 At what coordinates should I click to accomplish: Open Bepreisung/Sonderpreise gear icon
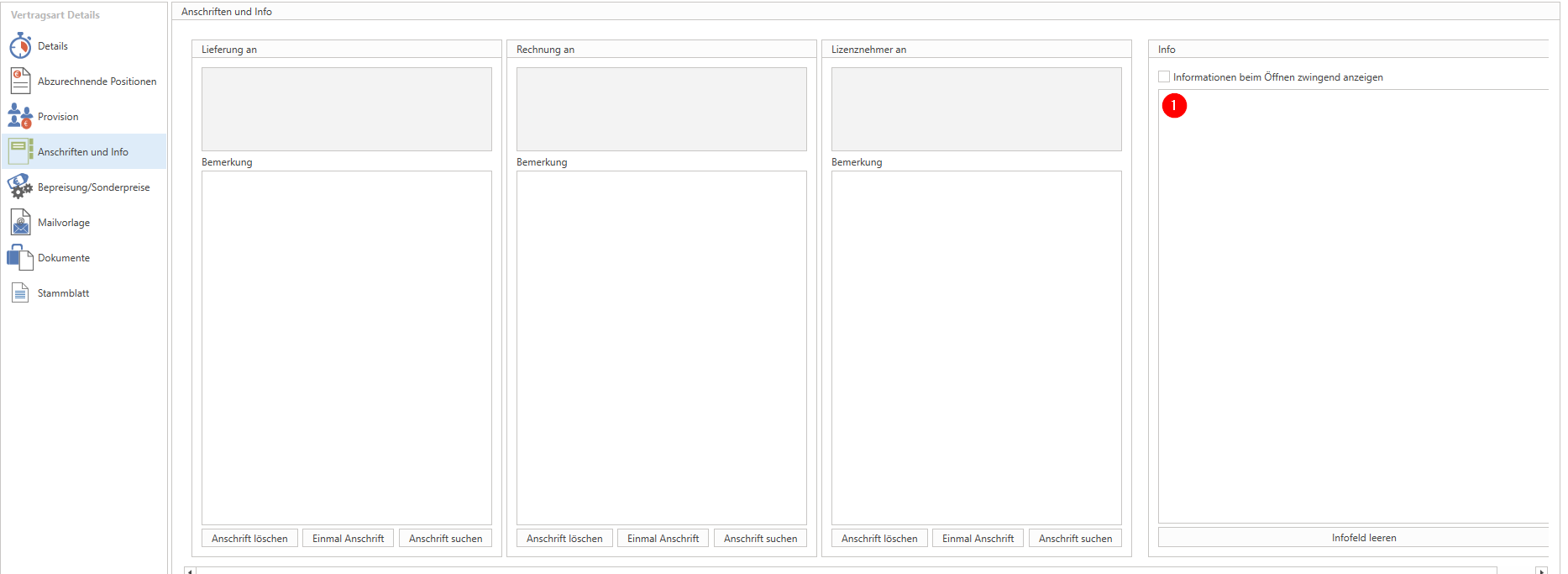20,187
